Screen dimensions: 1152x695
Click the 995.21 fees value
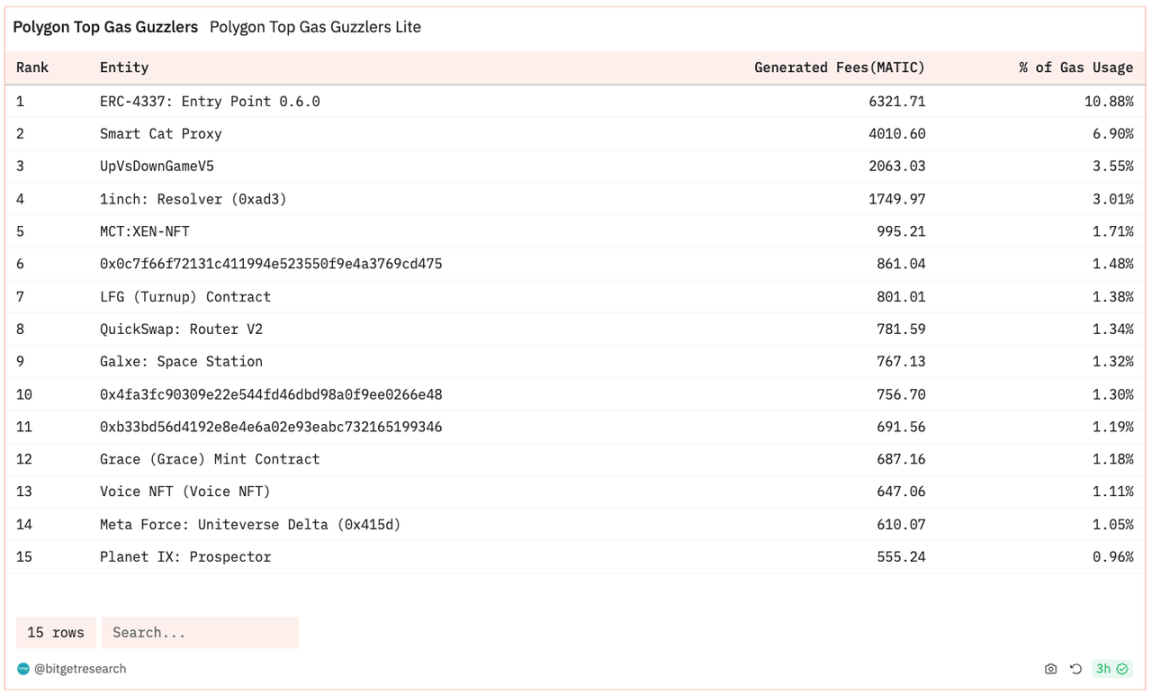(901, 231)
